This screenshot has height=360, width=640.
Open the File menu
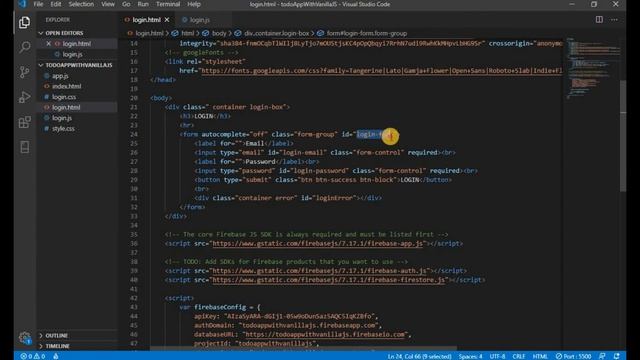(38, 4)
